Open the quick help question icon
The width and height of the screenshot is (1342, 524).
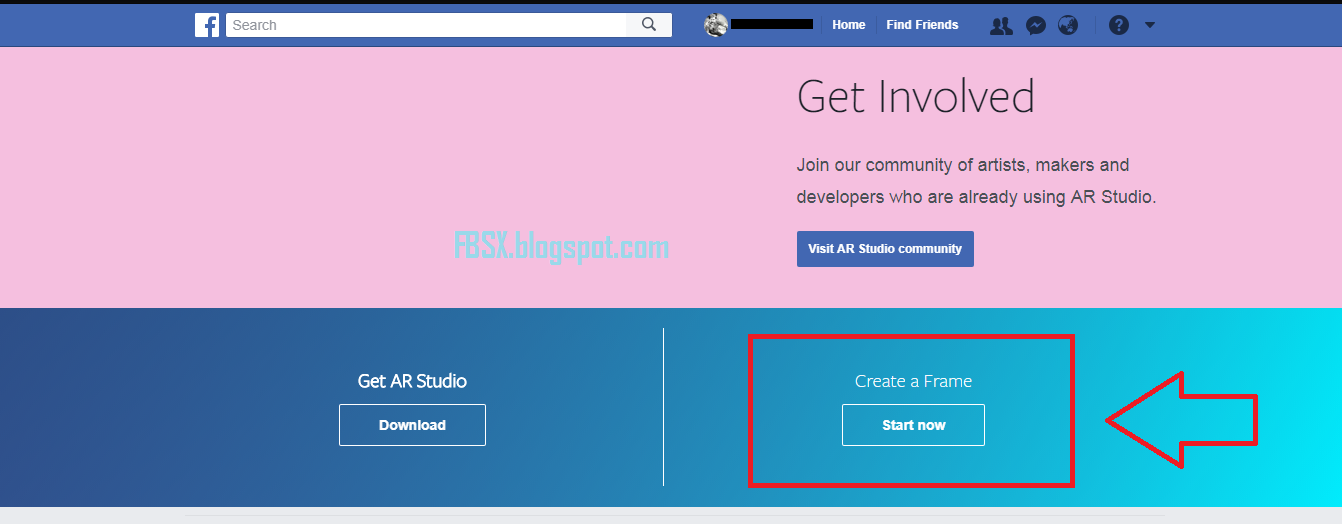(1119, 26)
